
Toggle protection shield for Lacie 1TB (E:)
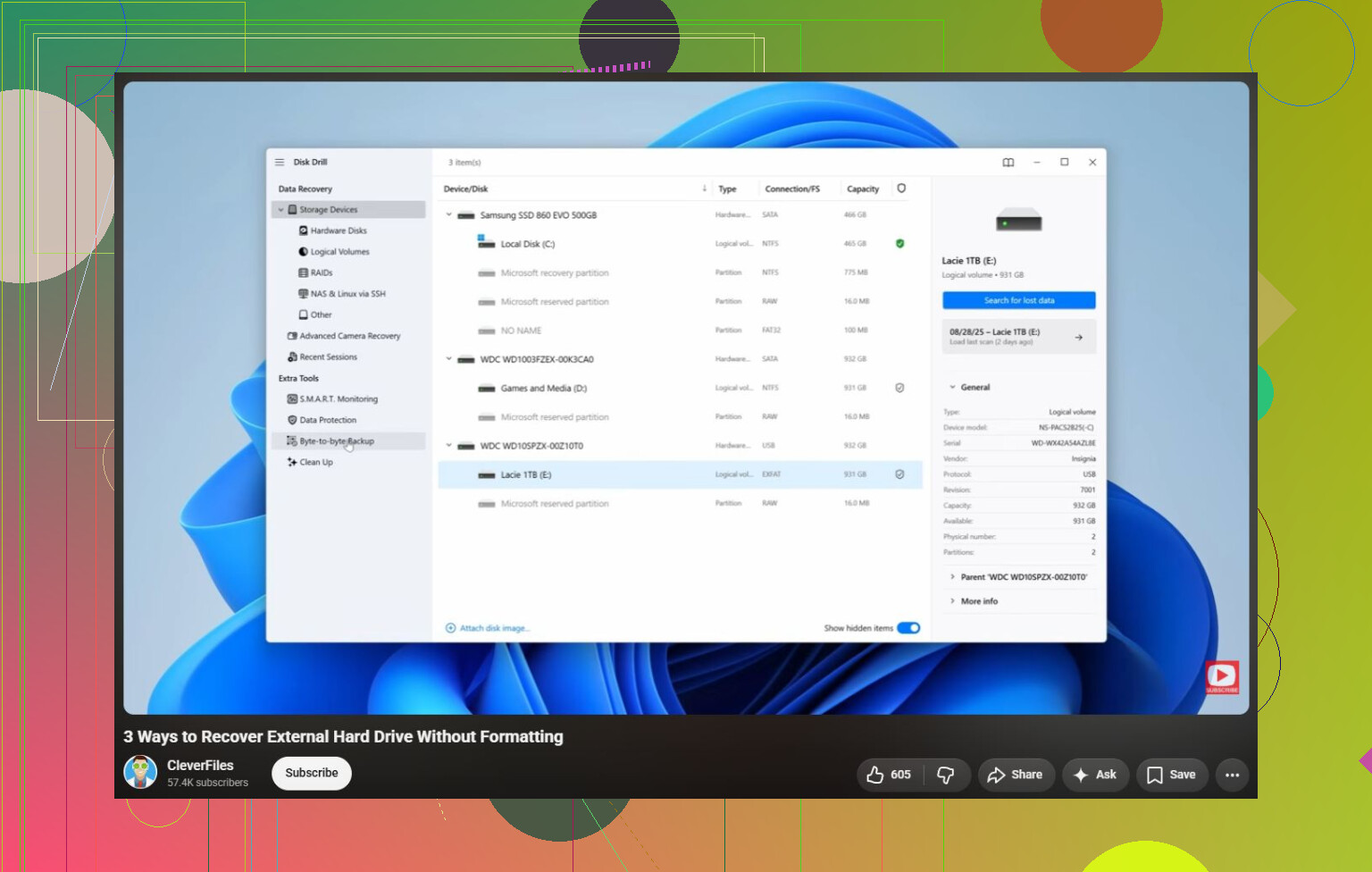click(x=899, y=474)
